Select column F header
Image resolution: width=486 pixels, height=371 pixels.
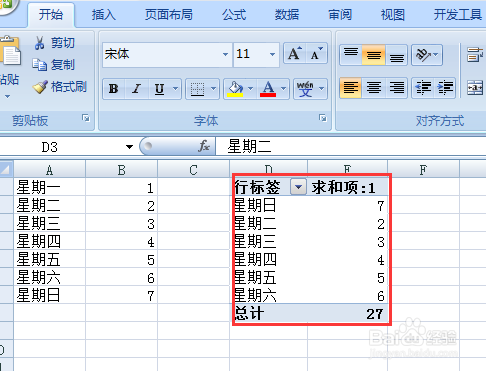(423, 170)
